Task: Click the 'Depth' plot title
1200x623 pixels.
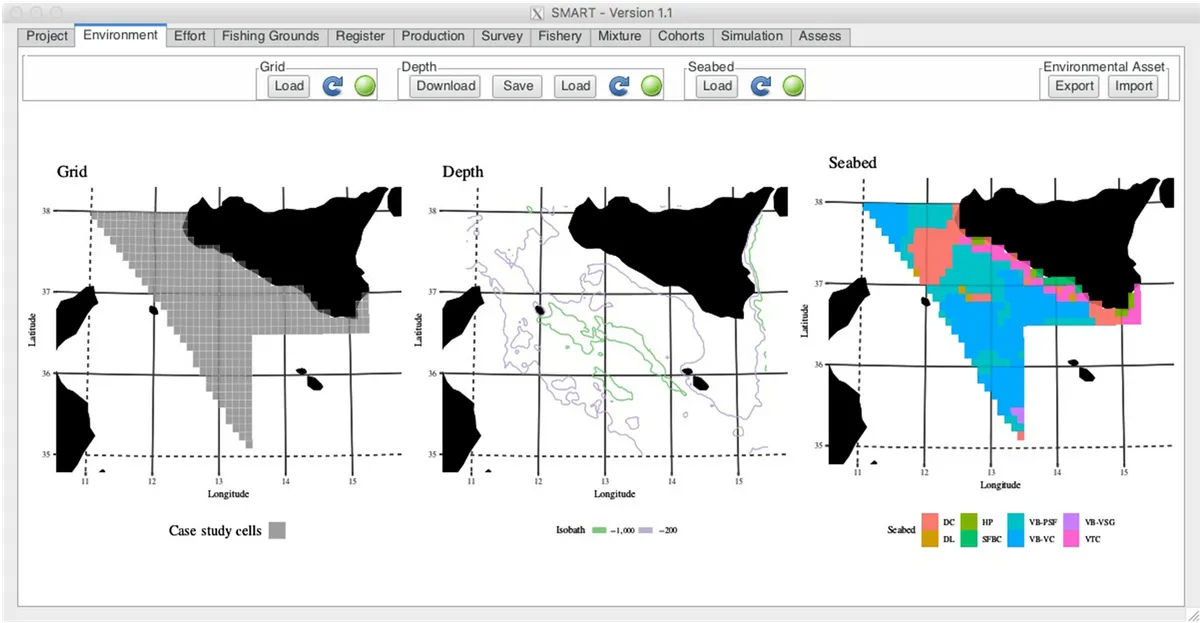Action: tap(463, 172)
